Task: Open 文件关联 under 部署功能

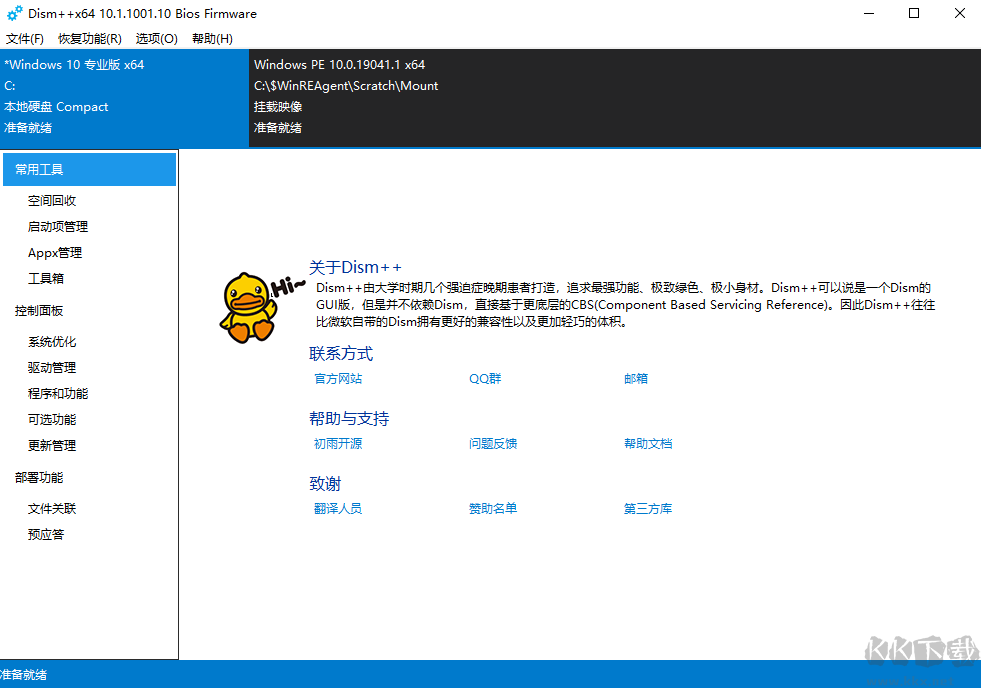Action: [53, 508]
